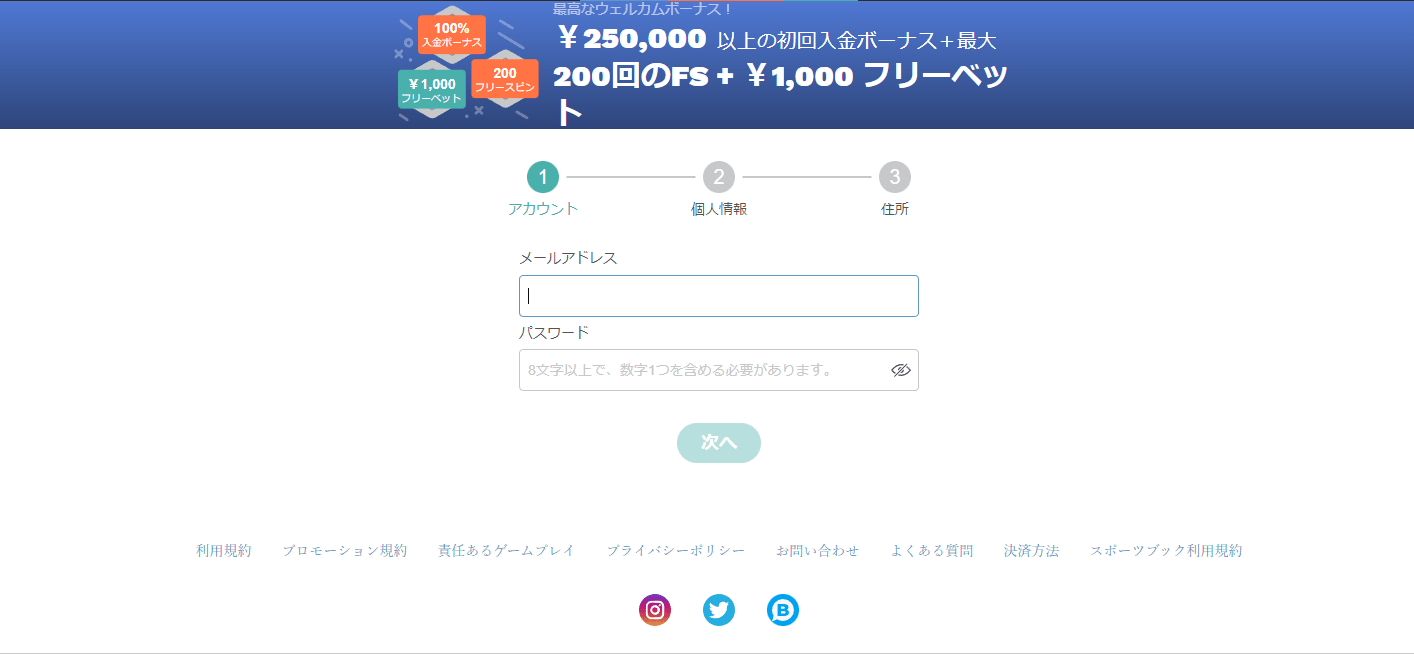The image size is (1414, 654).
Task: Click the 200 フリースピン badge
Action: pos(505,79)
